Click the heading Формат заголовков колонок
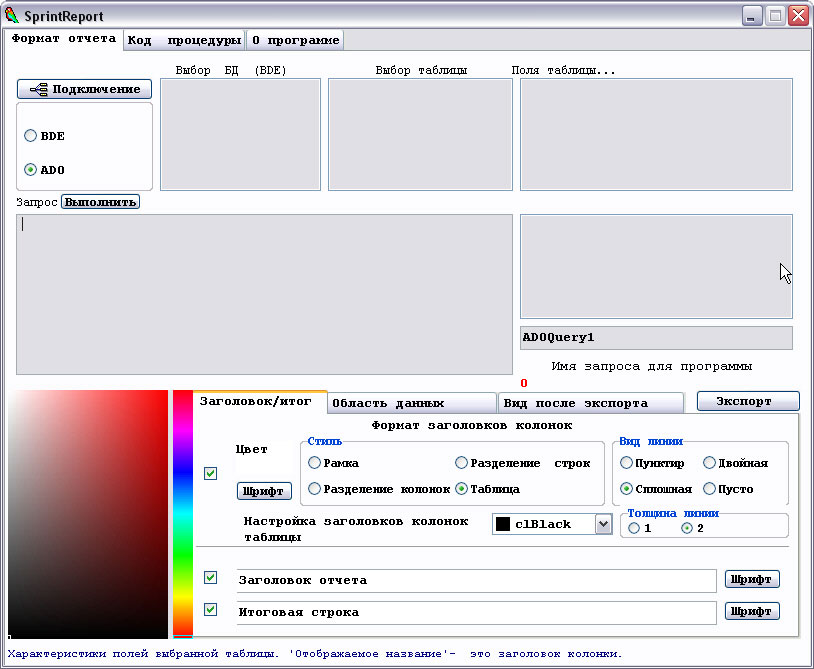Image resolution: width=814 pixels, height=669 pixels. (472, 426)
